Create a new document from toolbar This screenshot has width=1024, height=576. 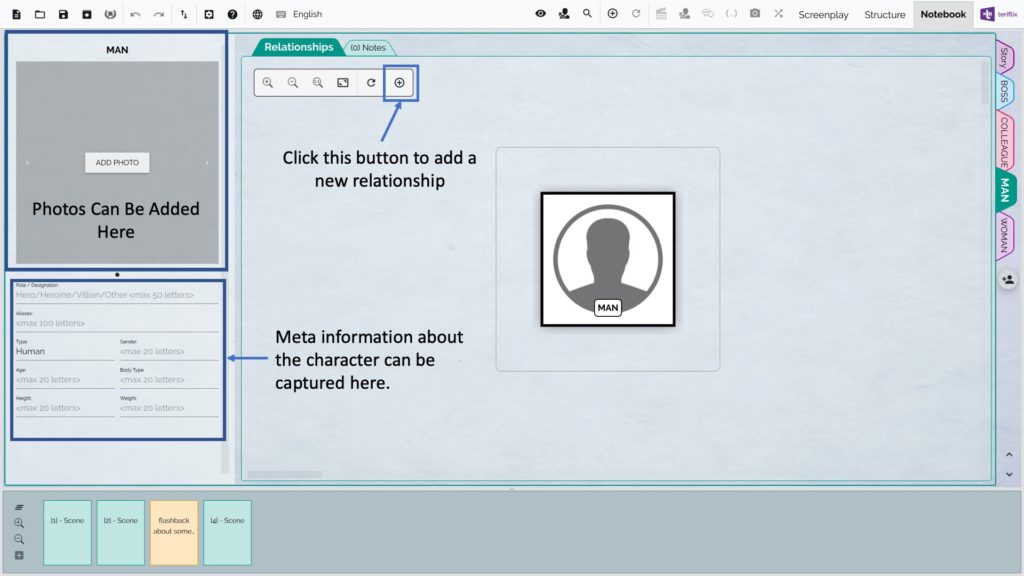click(16, 14)
